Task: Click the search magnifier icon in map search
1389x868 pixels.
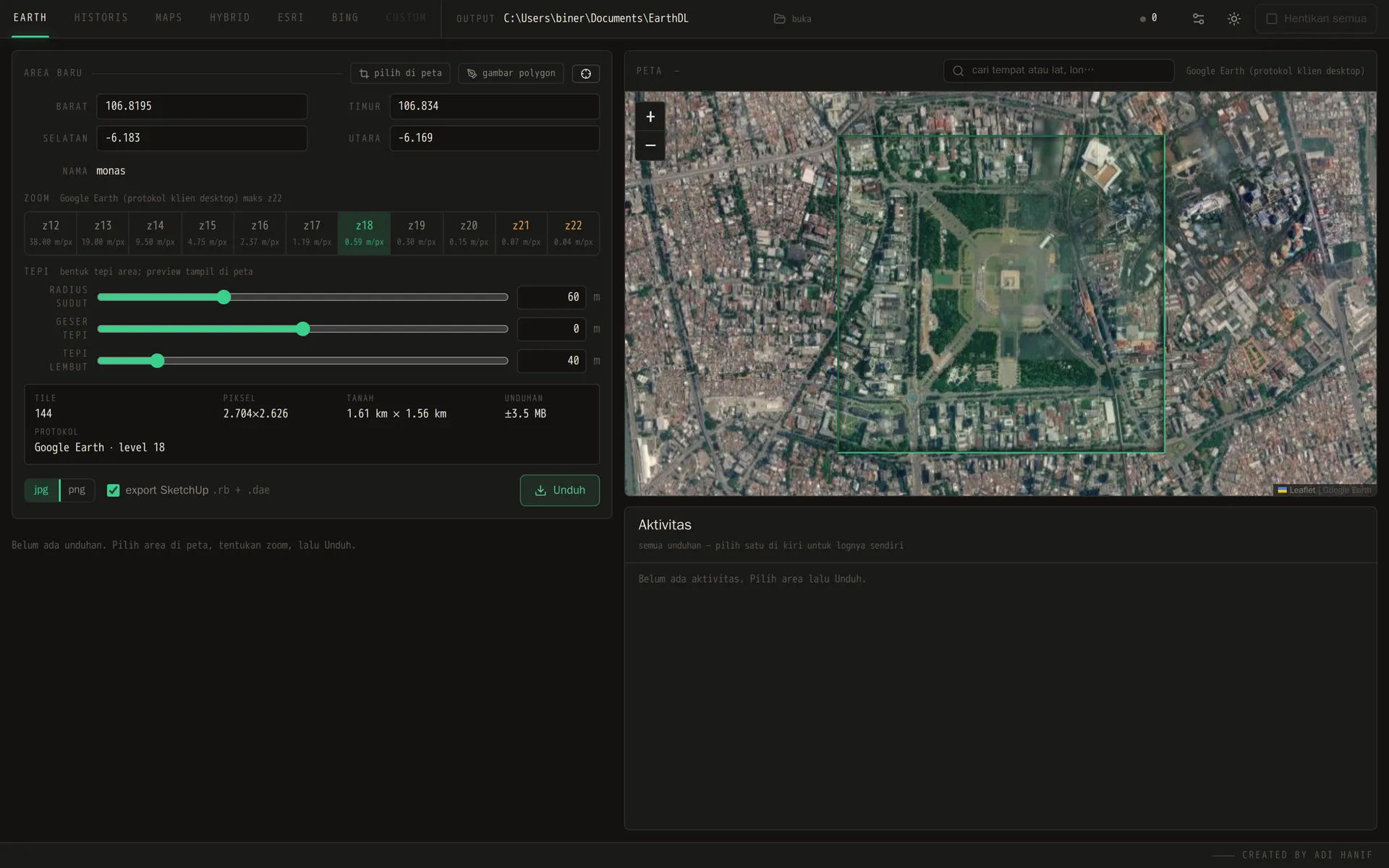Action: (x=958, y=71)
